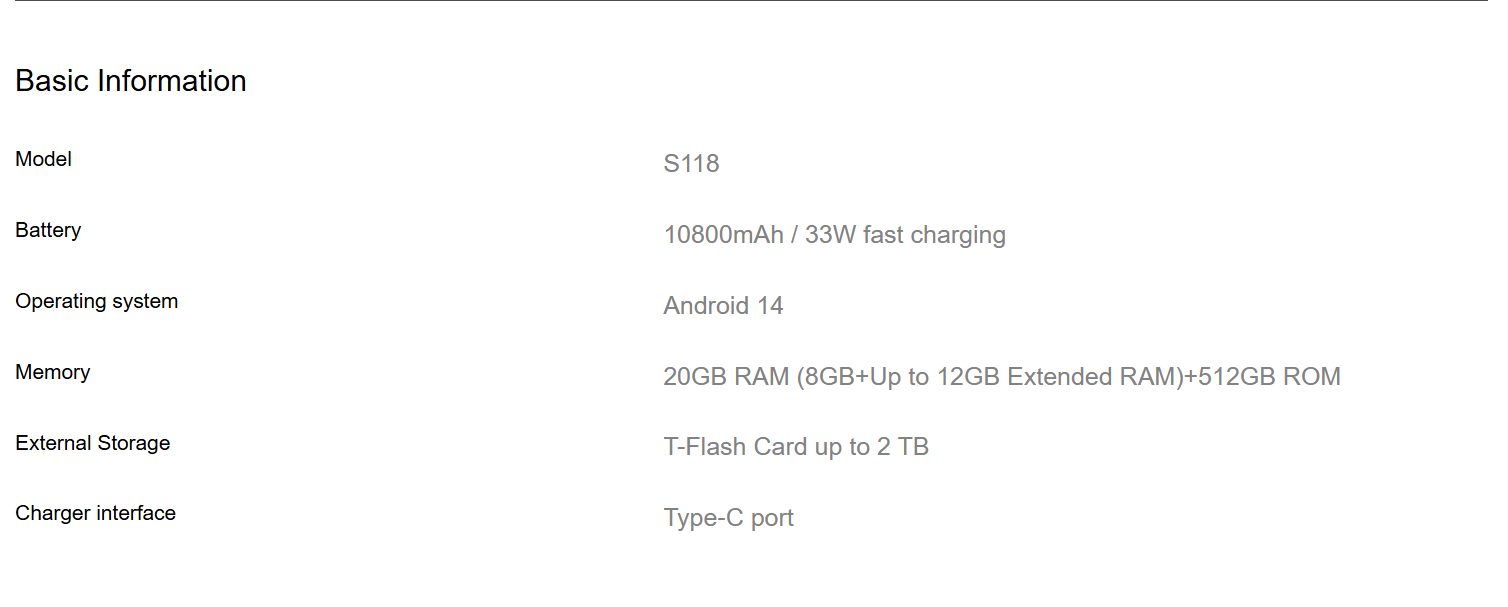The height and width of the screenshot is (607, 1508).
Task: Select the External Storage label
Action: [x=93, y=443]
